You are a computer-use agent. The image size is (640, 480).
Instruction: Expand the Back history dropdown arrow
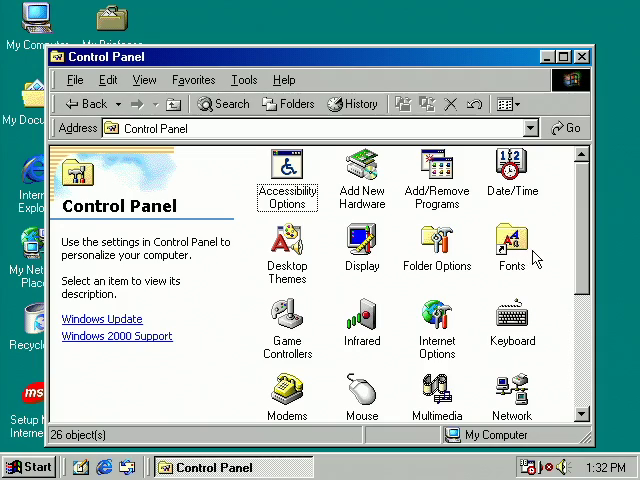click(x=118, y=105)
